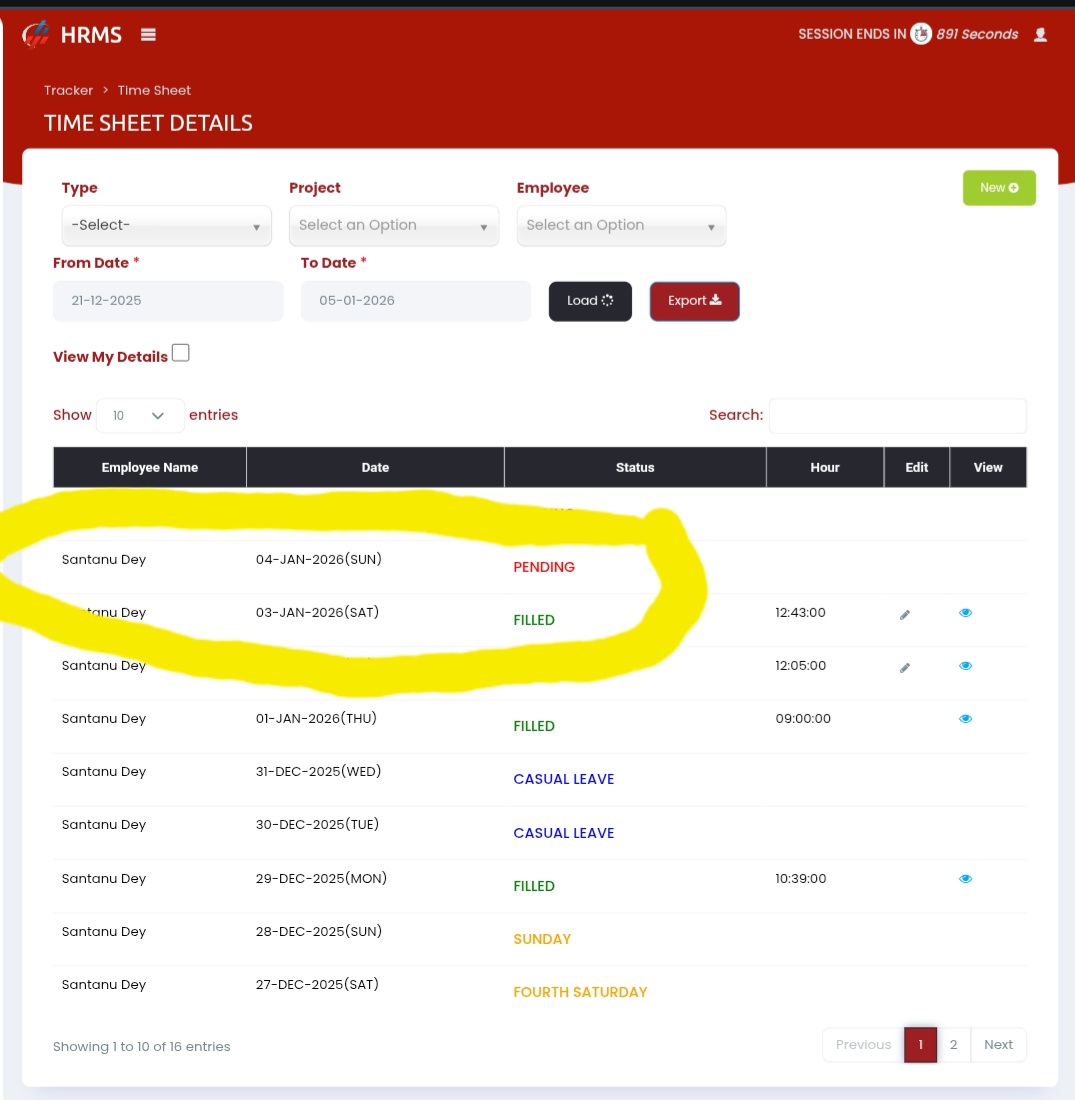Click the 01-JAN-2026(THU) date cell

(x=316, y=718)
